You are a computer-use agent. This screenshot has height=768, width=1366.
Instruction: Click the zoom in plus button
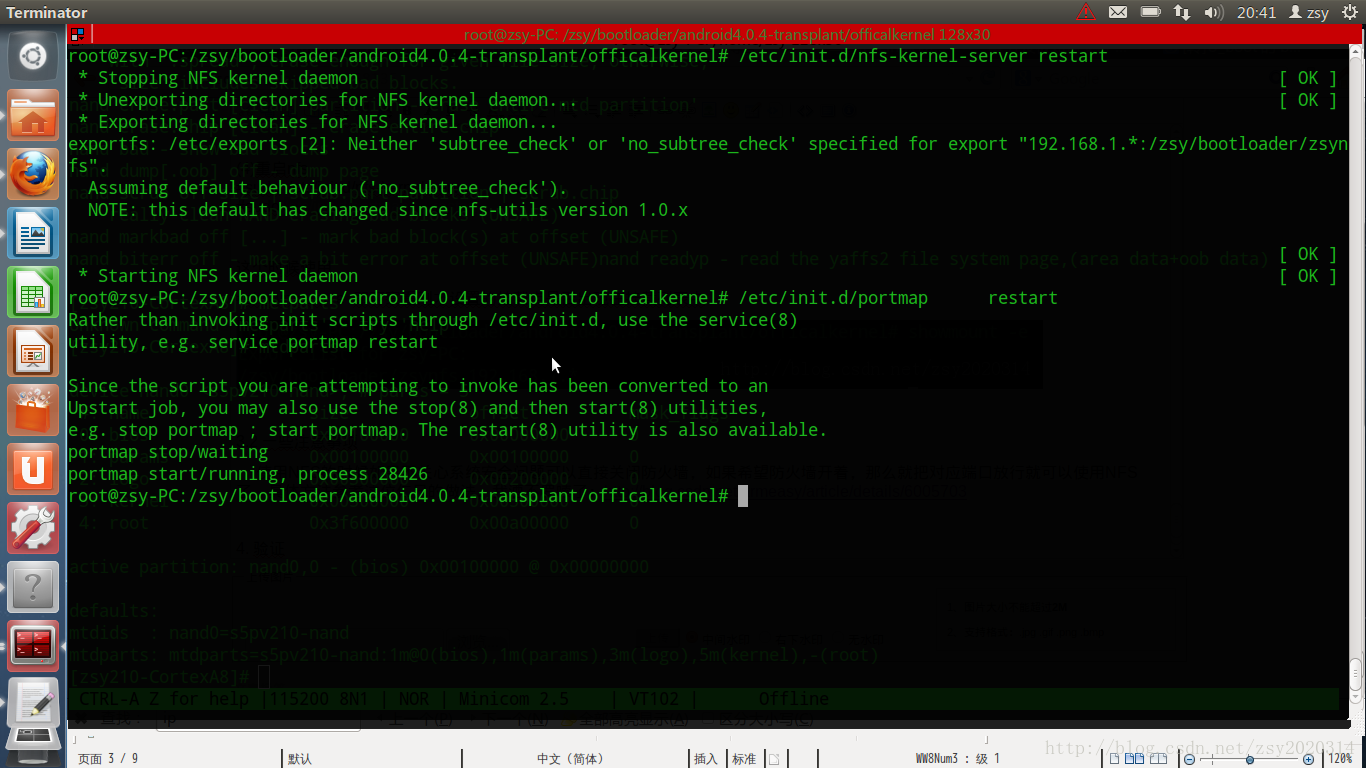click(1308, 759)
